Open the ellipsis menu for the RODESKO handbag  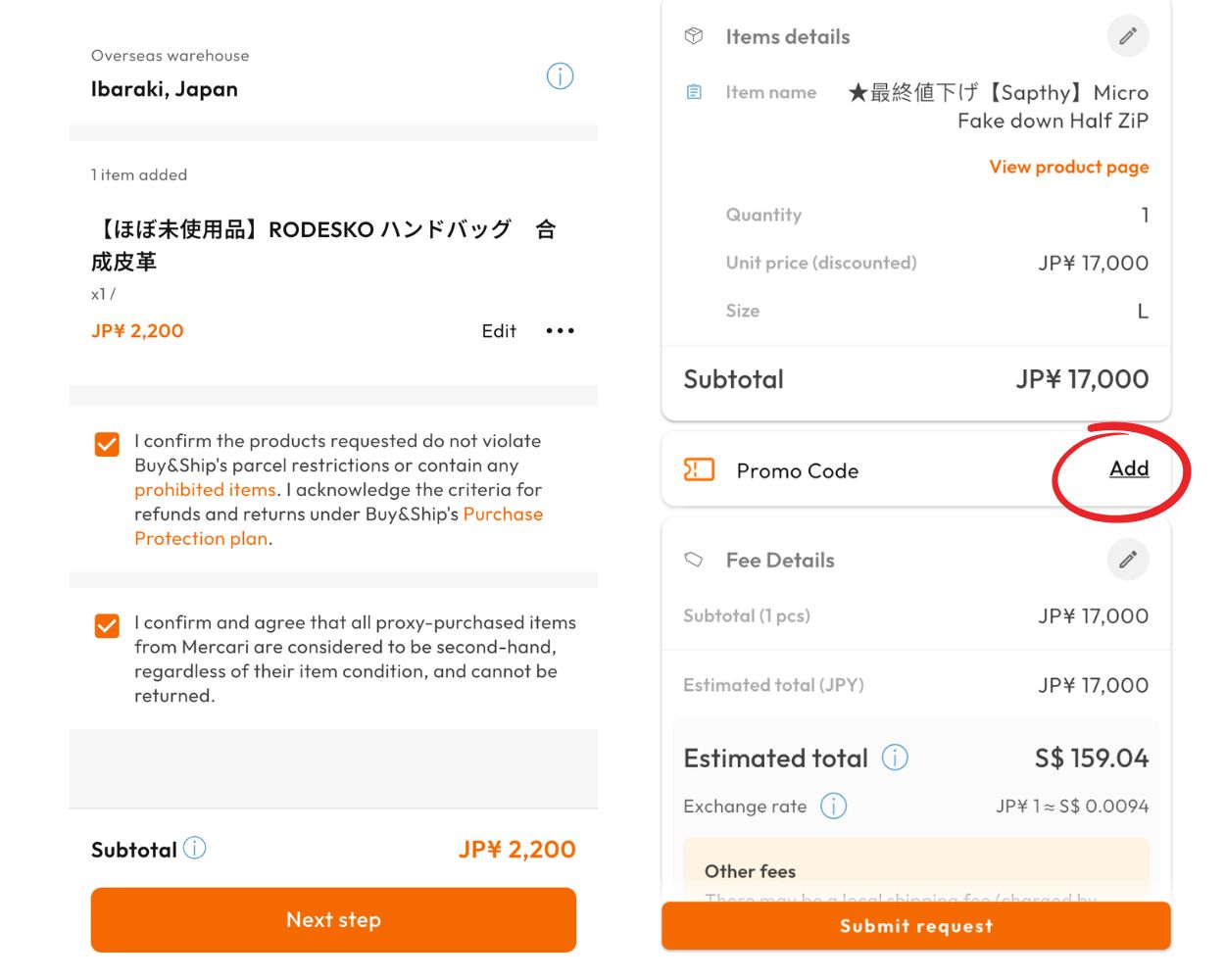560,331
